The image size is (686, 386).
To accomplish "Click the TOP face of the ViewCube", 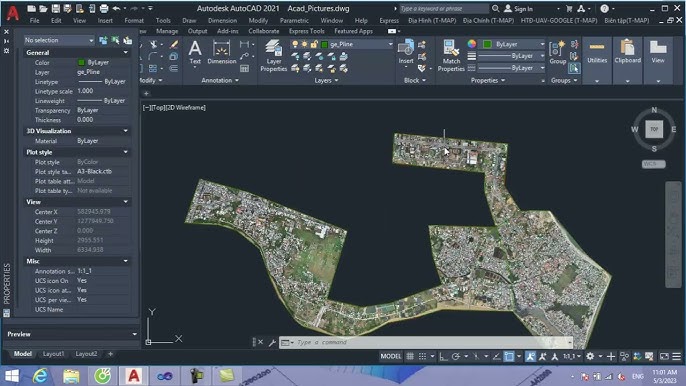I will (x=654, y=129).
